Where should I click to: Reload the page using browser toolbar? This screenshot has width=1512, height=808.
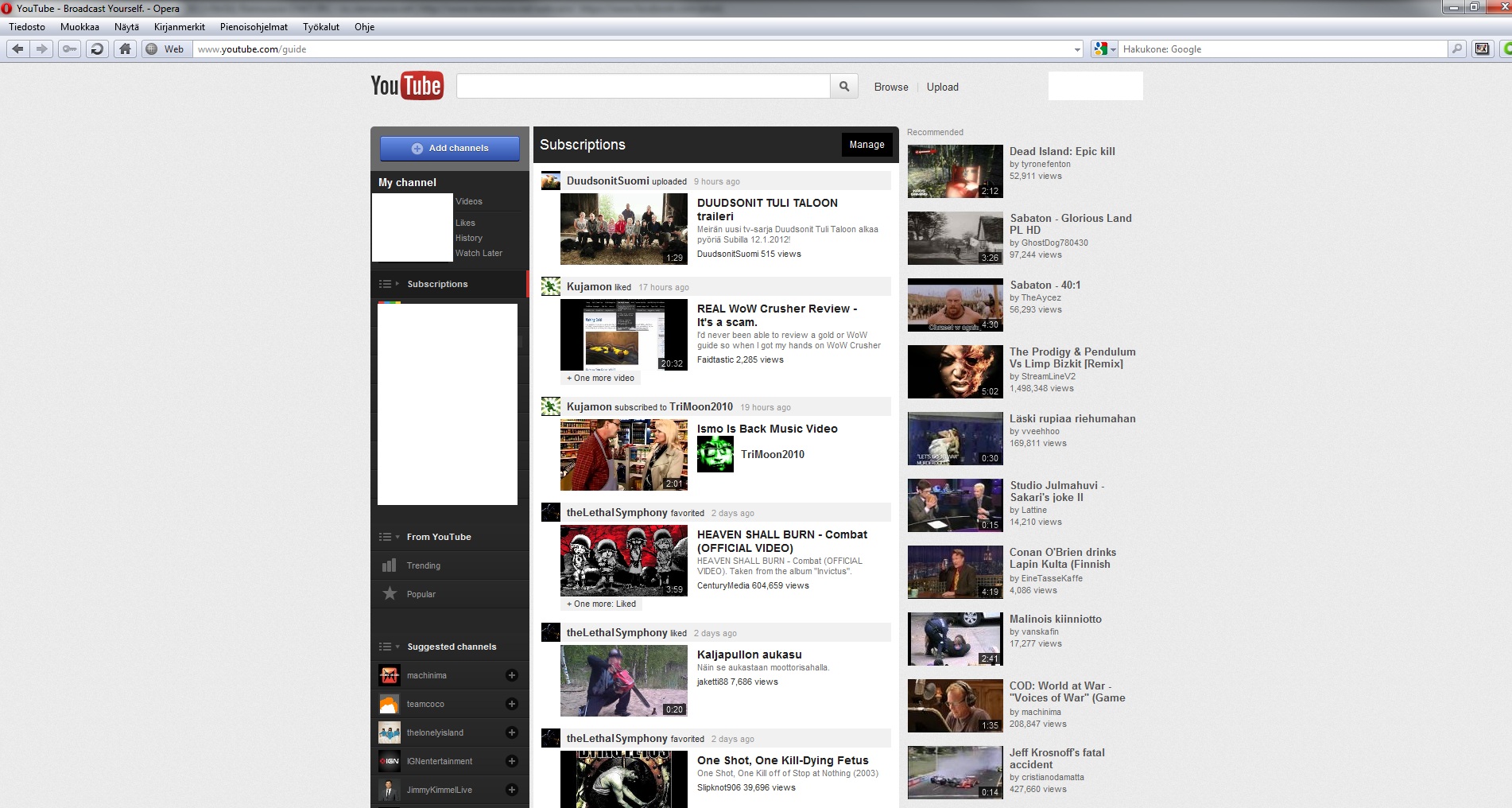point(97,49)
